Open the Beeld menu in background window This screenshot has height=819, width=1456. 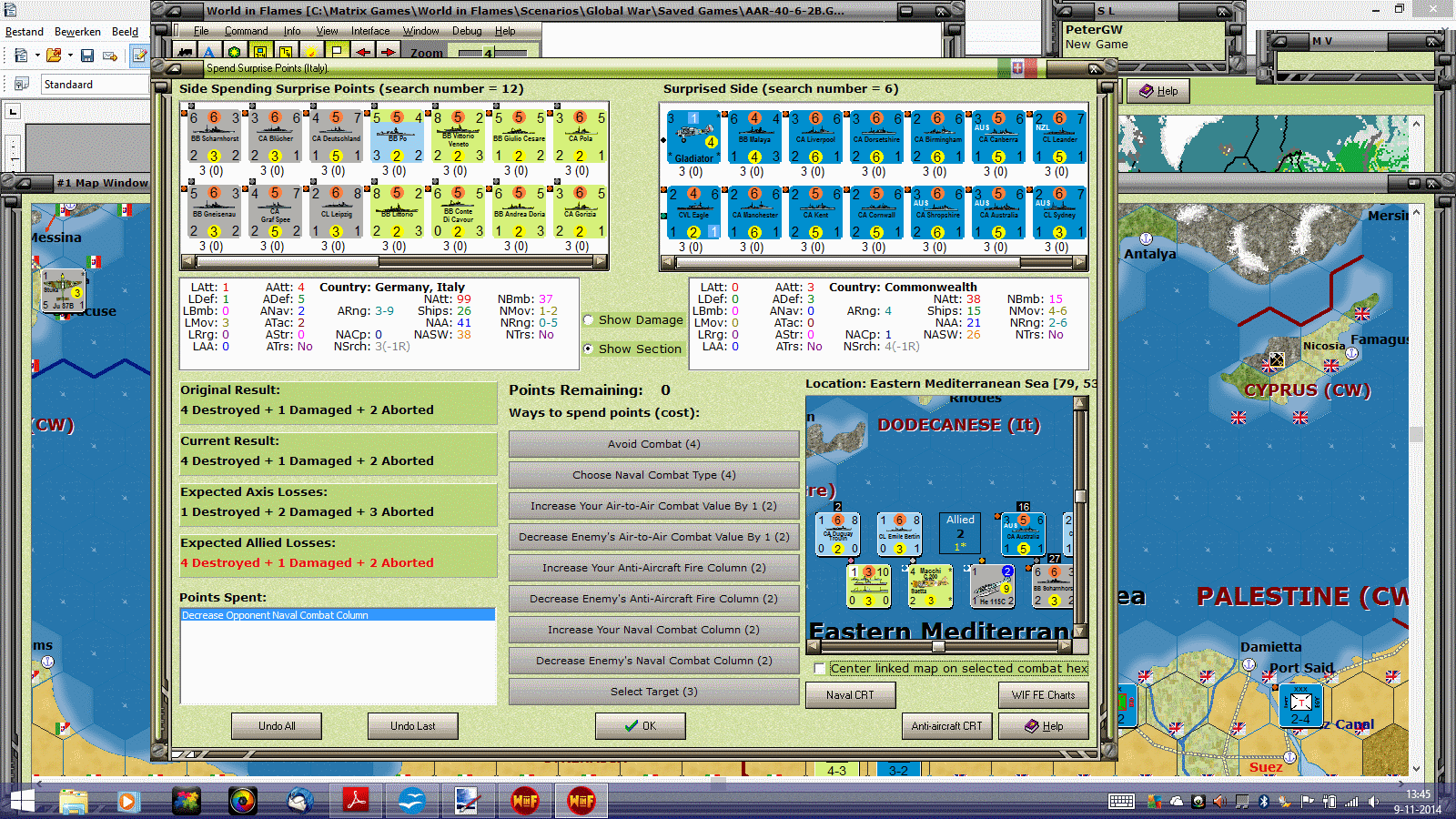pyautogui.click(x=125, y=32)
